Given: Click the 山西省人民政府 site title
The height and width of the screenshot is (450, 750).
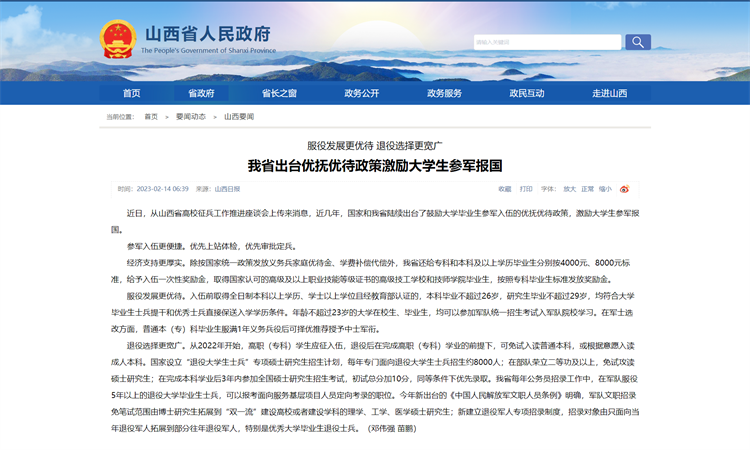Looking at the screenshot, I should [x=207, y=34].
